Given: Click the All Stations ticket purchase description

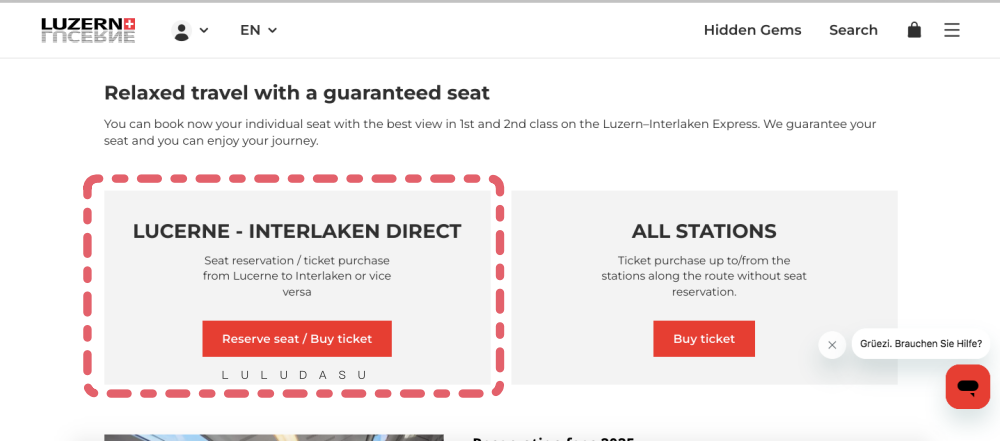Looking at the screenshot, I should [x=704, y=276].
